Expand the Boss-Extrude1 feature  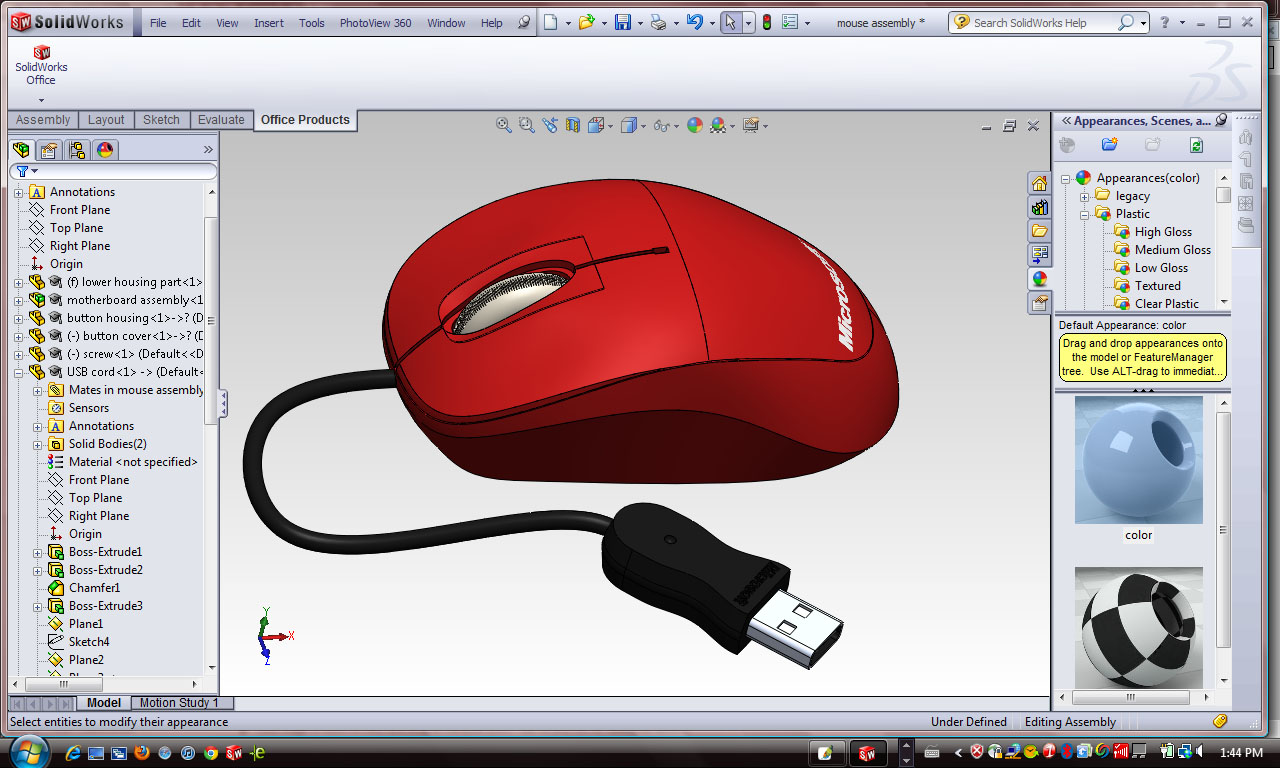point(38,552)
